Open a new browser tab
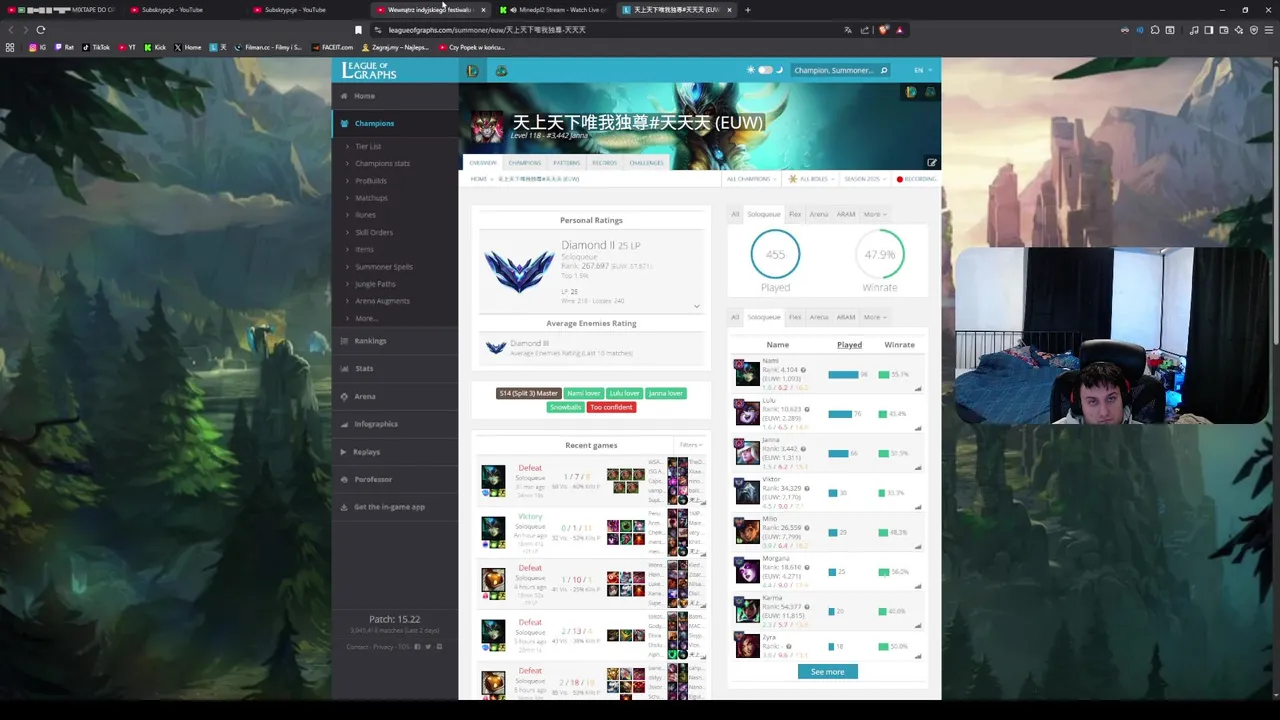1280x720 pixels. pyautogui.click(x=748, y=10)
